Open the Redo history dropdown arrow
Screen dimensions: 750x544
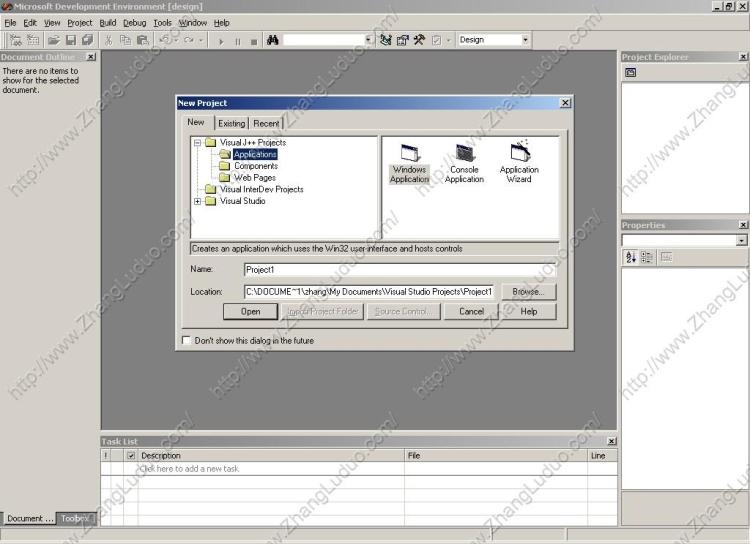[201, 40]
